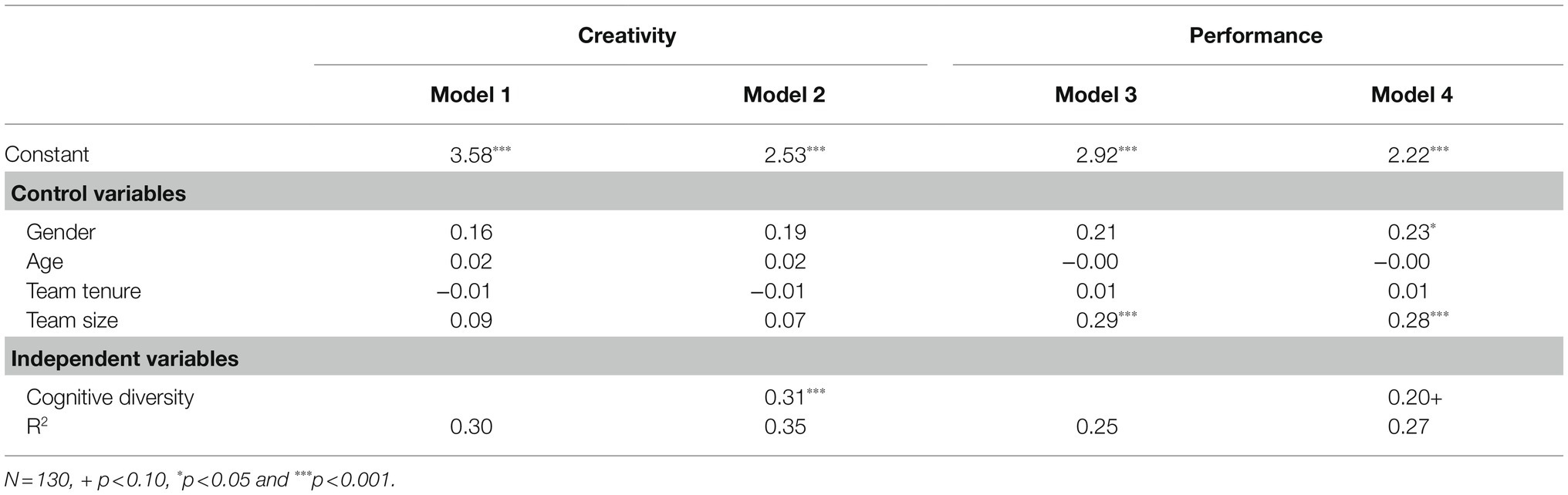Click the Cognitive diversity row label
This screenshot has height=495, width=1568.
click(110, 398)
